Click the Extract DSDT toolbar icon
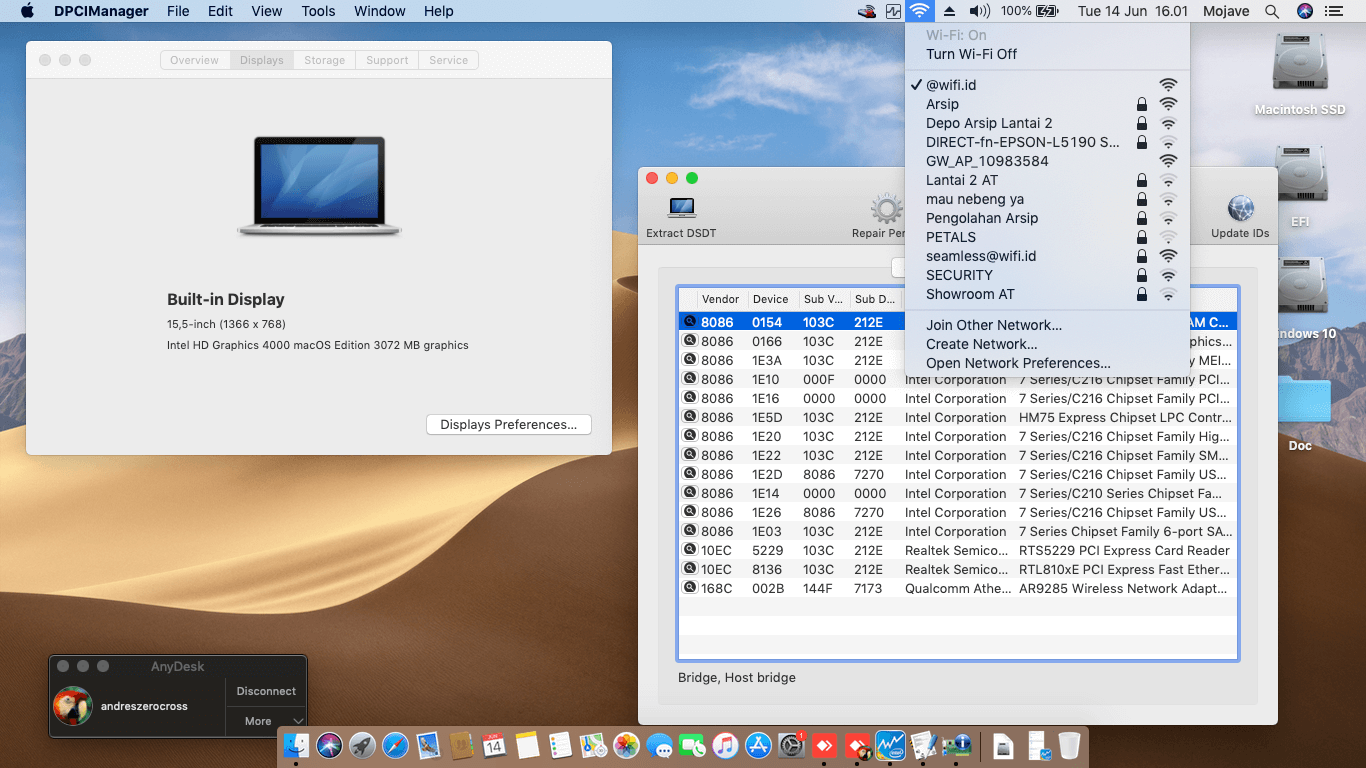Viewport: 1366px width, 768px height. click(681, 208)
